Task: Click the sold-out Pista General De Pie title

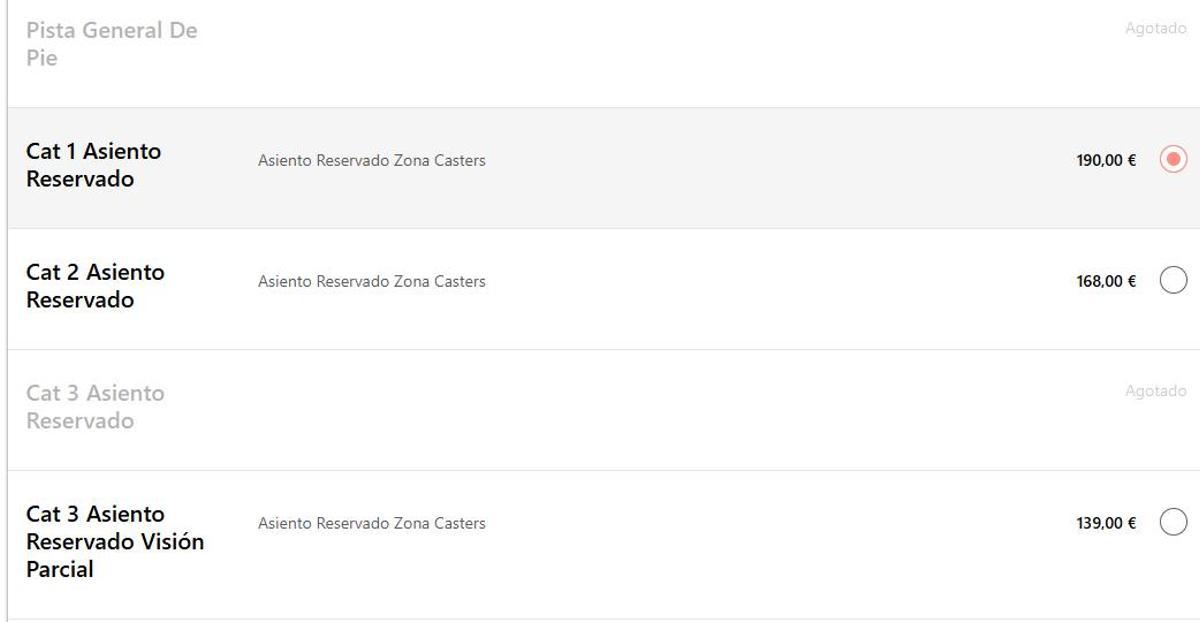Action: (x=112, y=44)
